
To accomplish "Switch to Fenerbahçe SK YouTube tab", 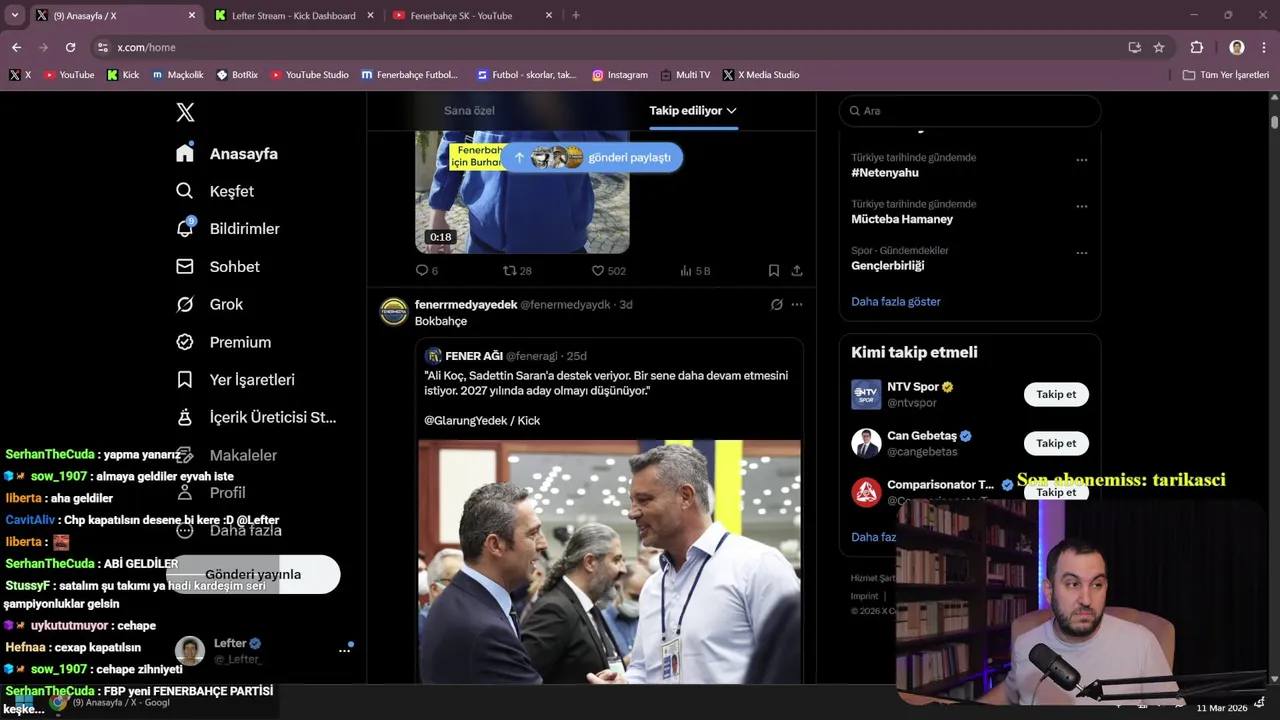I will point(470,16).
